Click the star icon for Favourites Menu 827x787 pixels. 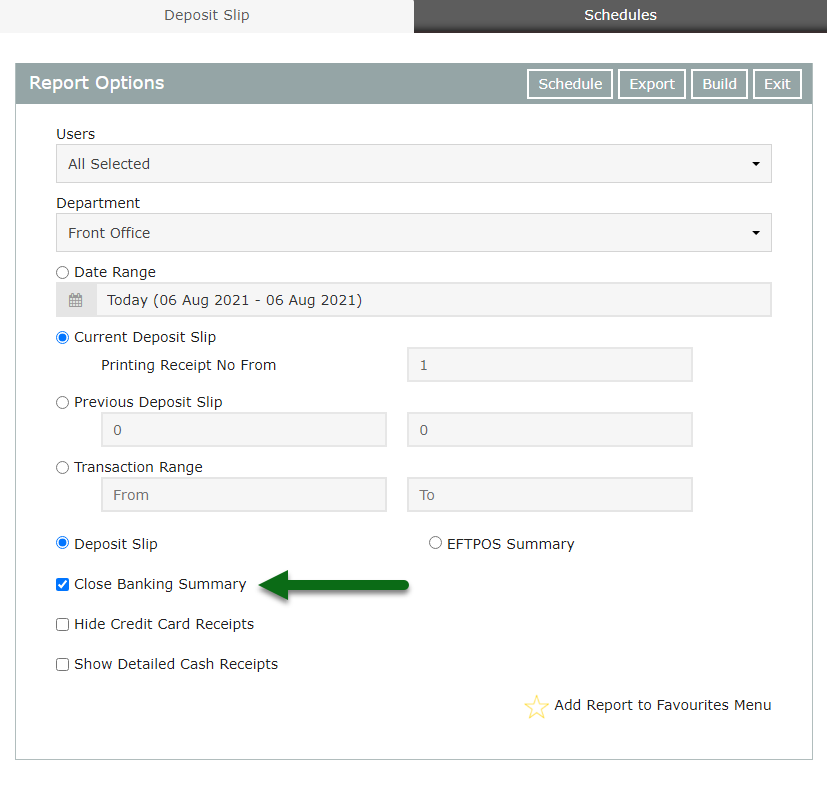point(536,706)
